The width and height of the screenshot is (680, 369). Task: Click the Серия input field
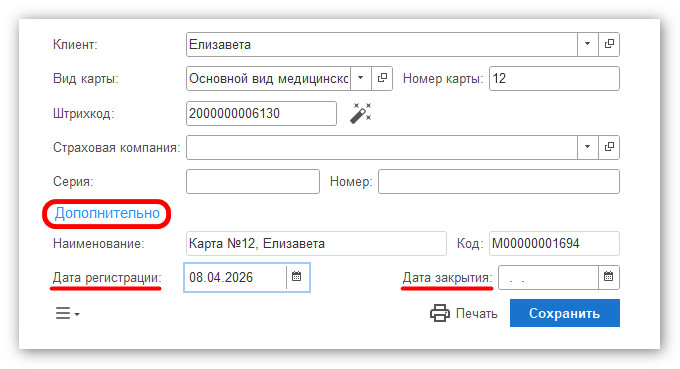coord(253,181)
